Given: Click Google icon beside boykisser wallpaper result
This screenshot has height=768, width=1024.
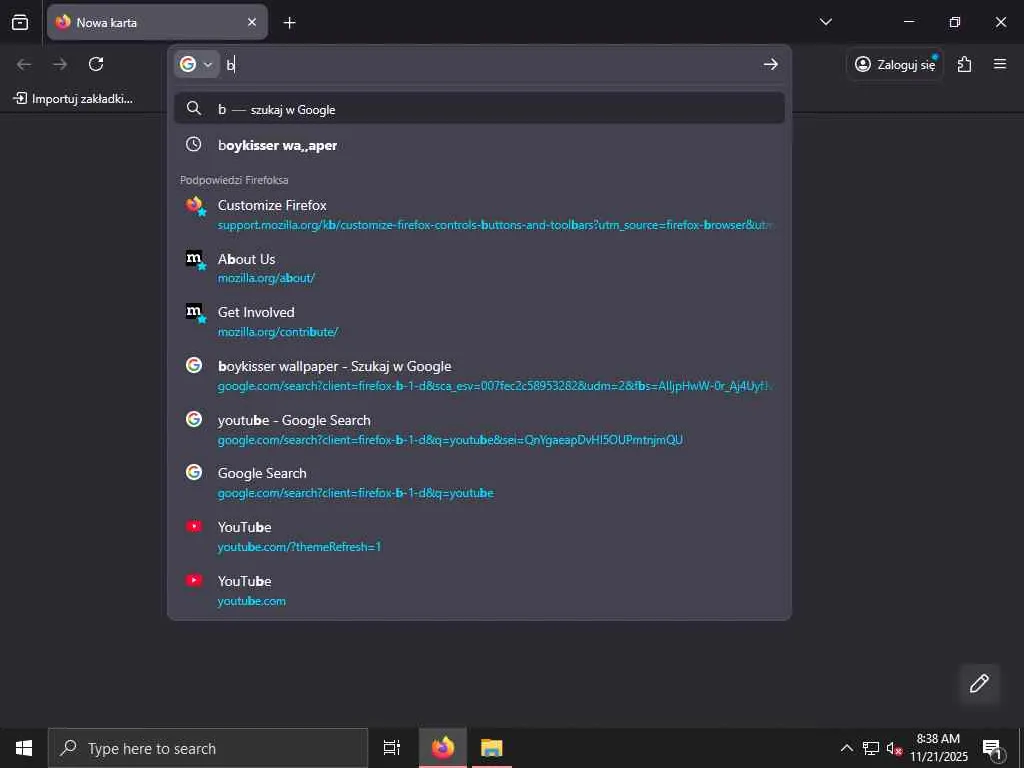Looking at the screenshot, I should coord(194,365).
